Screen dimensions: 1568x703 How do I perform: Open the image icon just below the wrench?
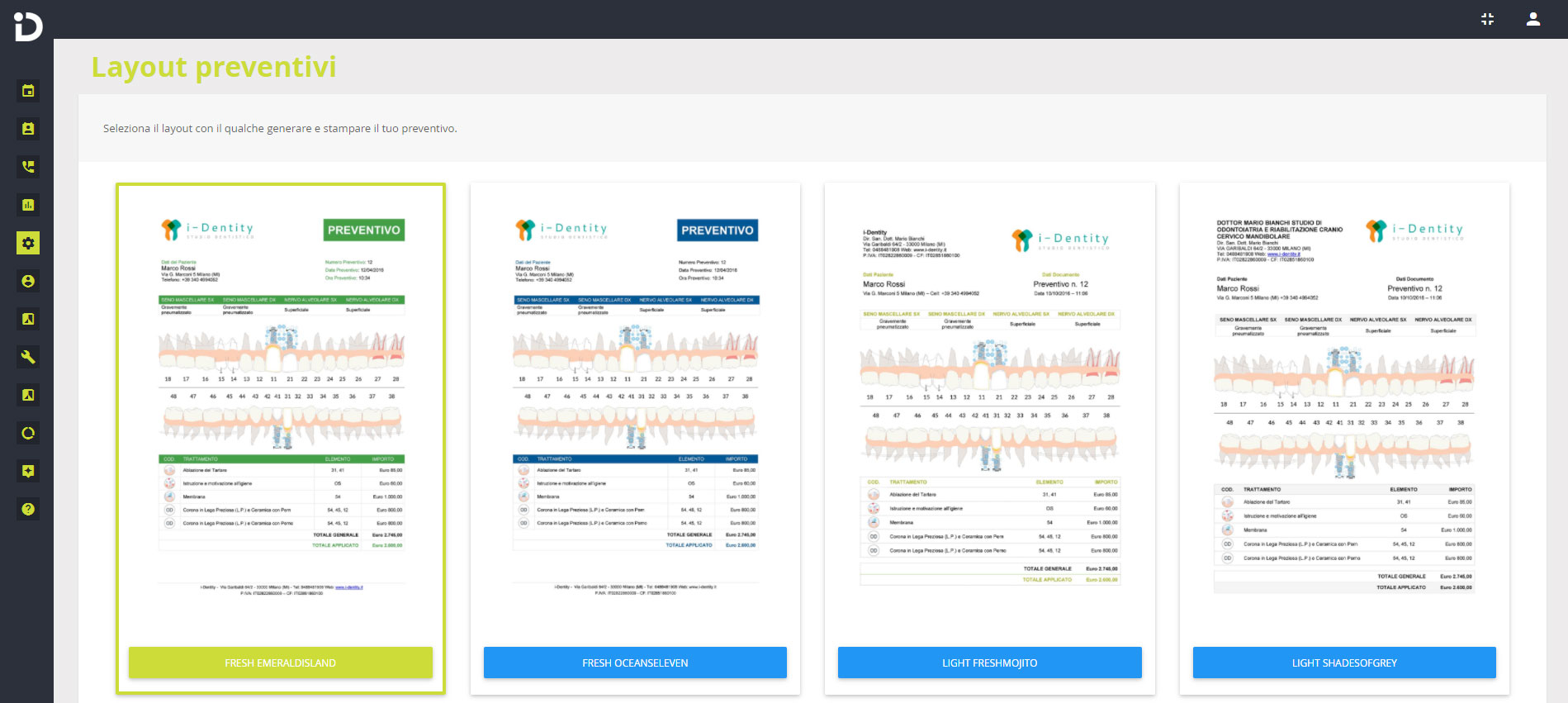point(28,395)
